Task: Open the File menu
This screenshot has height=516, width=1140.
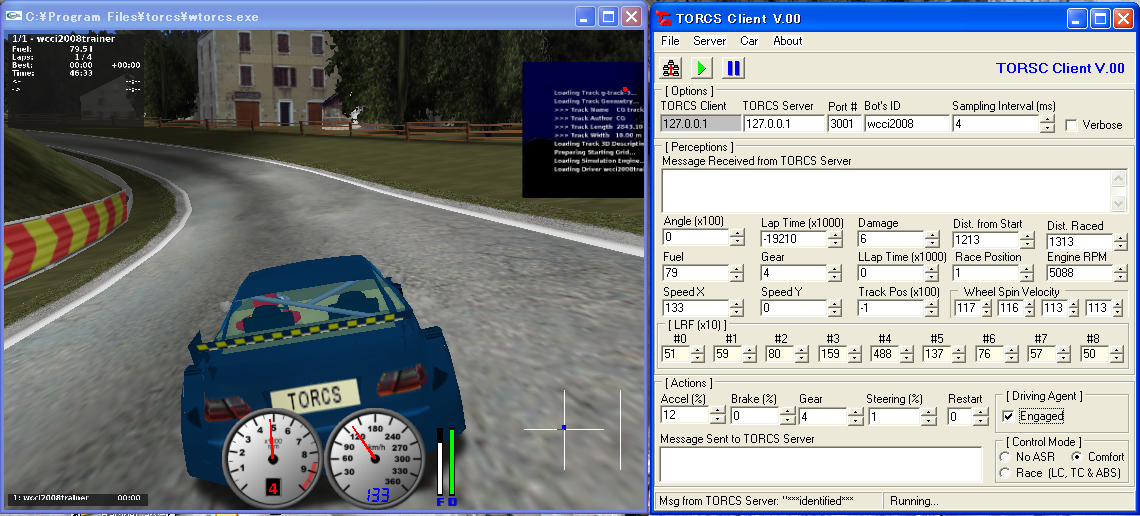Action: pyautogui.click(x=670, y=41)
